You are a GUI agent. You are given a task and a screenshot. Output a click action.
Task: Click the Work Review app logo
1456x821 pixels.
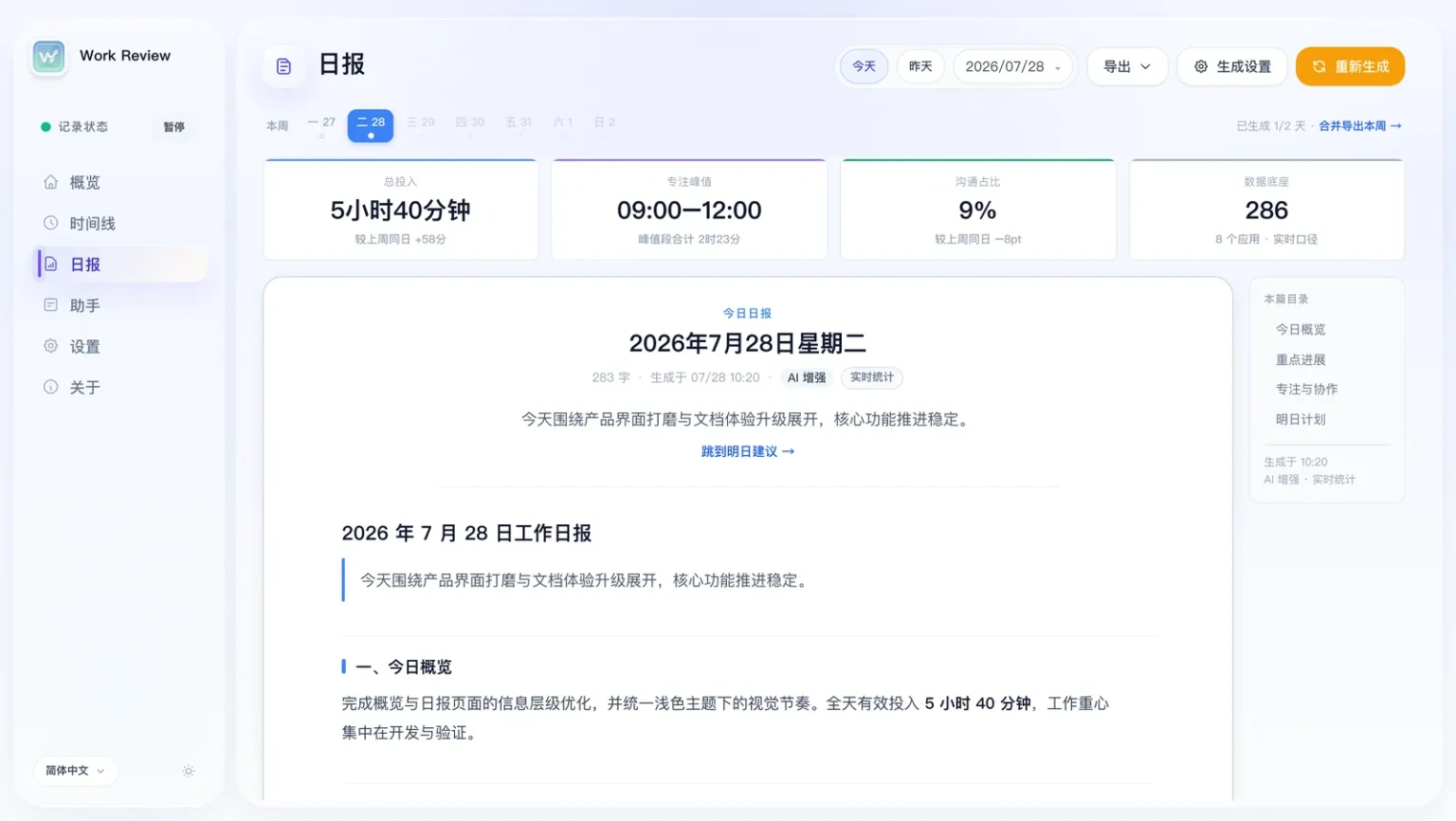point(48,57)
